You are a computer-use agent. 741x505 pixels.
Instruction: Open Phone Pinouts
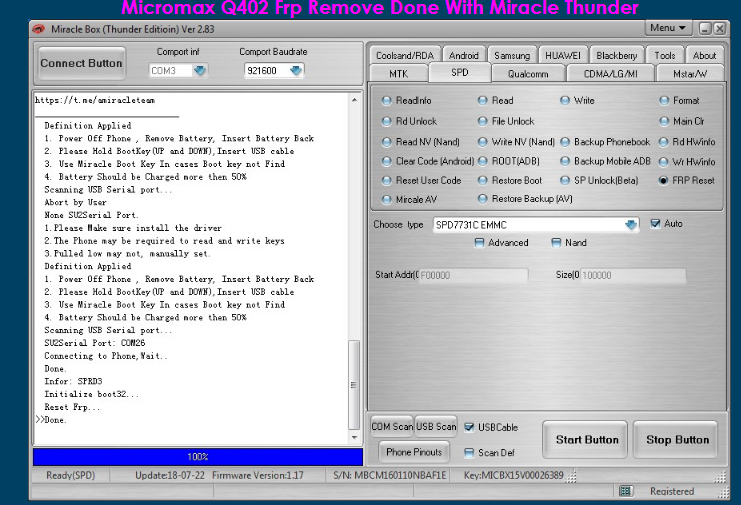[x=414, y=452]
